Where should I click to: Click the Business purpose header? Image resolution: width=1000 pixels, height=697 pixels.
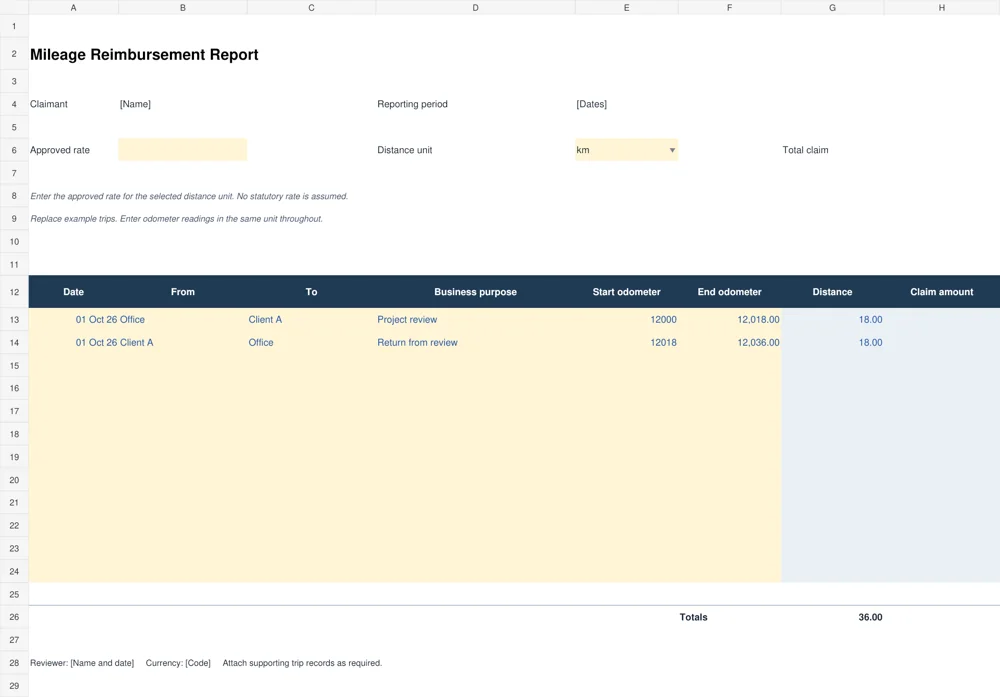pos(475,291)
